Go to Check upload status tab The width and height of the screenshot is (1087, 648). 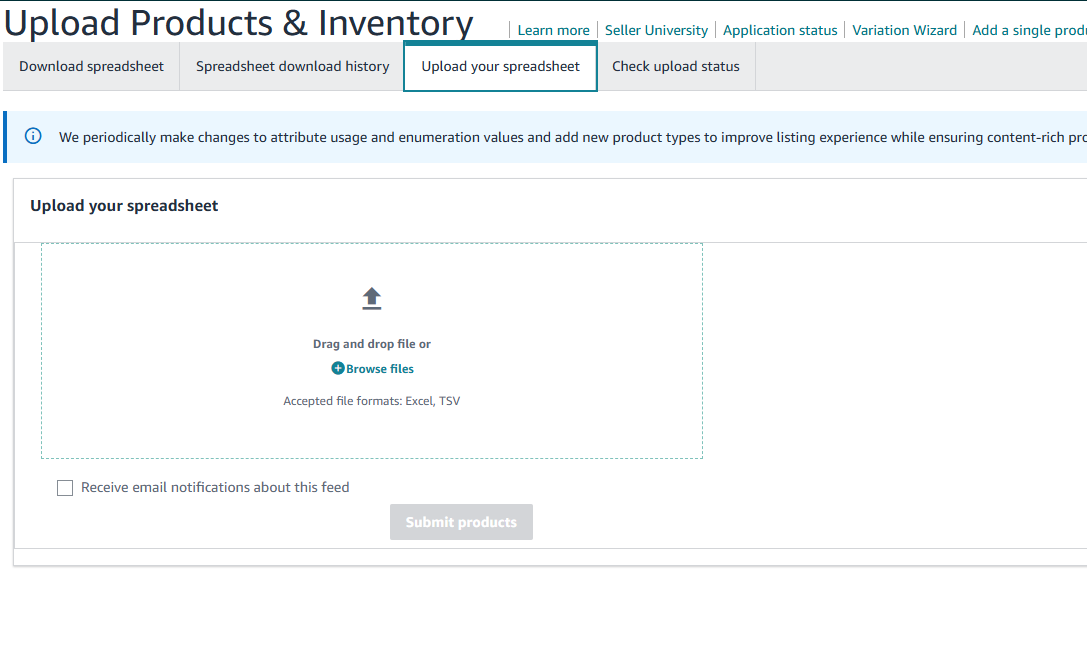coord(676,67)
